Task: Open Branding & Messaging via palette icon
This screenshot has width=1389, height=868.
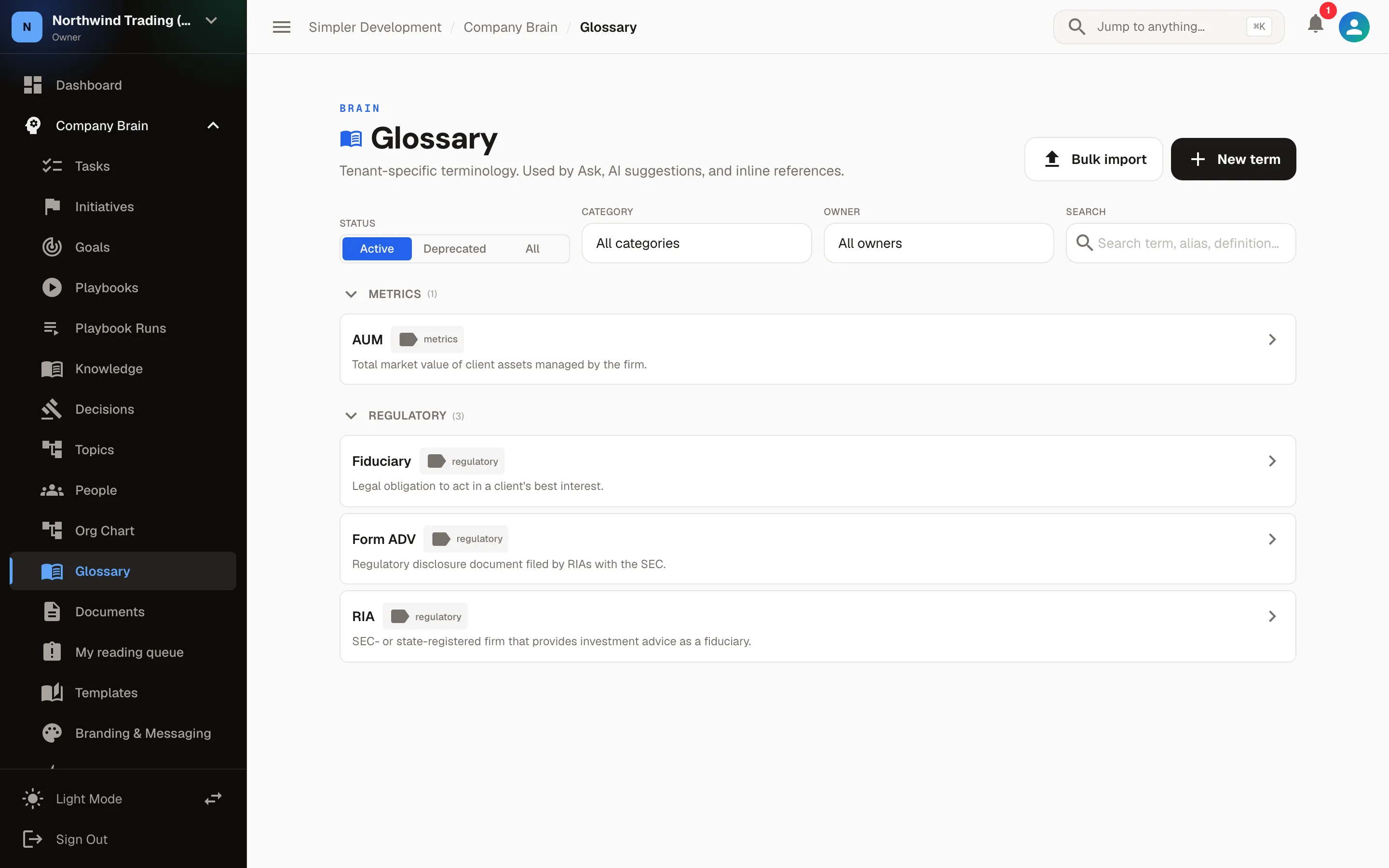Action: (52, 733)
